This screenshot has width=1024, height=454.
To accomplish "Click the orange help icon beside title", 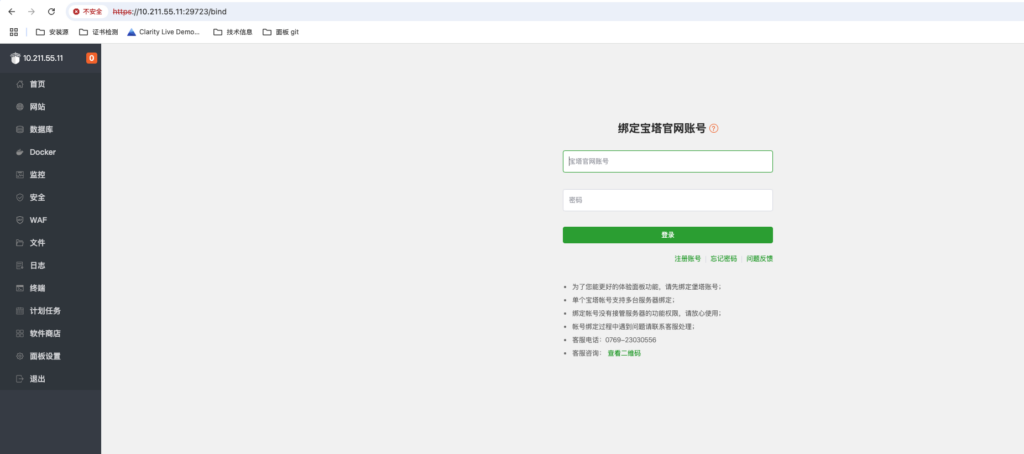I will pos(714,129).
